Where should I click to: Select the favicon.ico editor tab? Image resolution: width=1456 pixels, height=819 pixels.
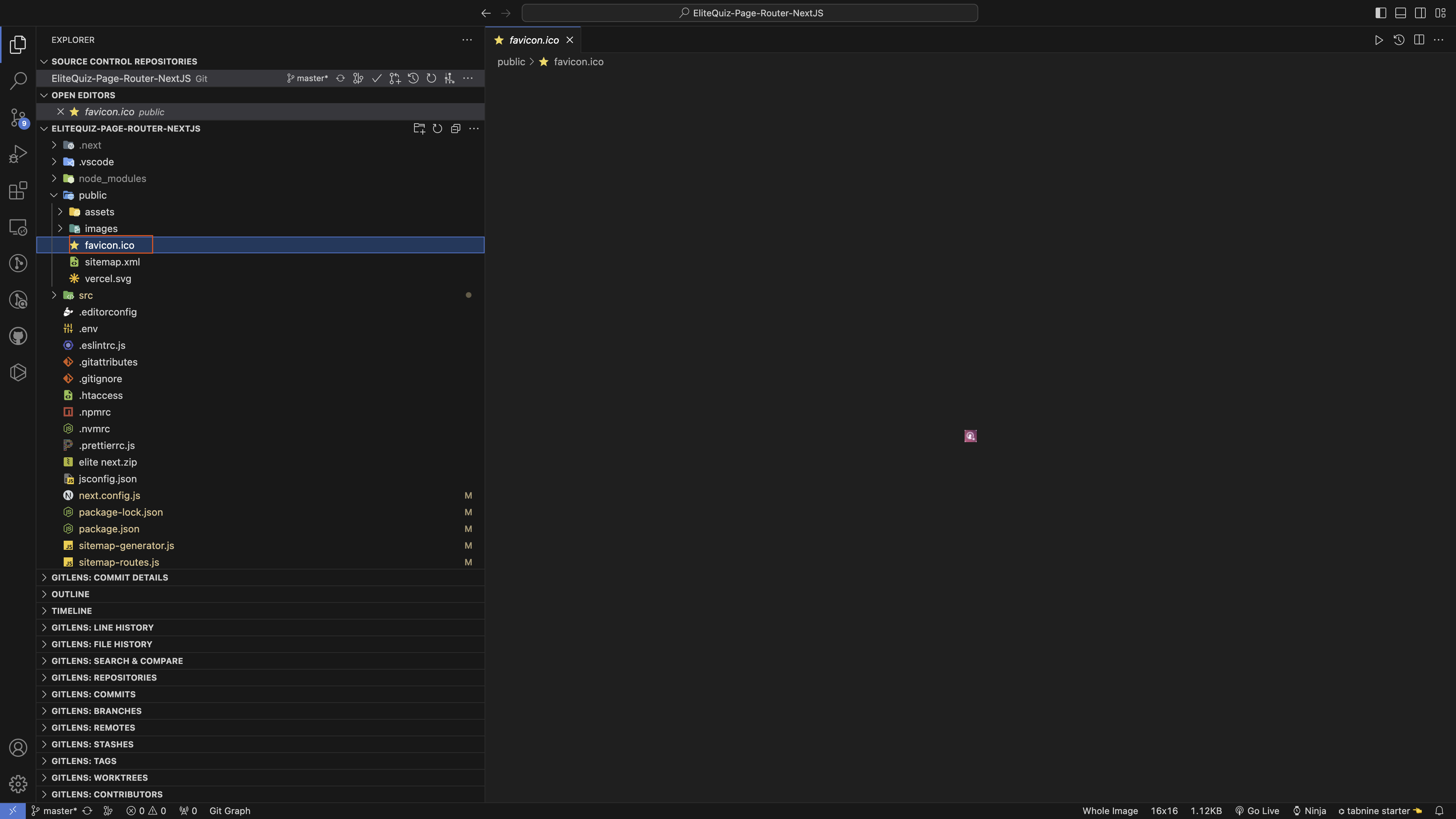pyautogui.click(x=533, y=40)
